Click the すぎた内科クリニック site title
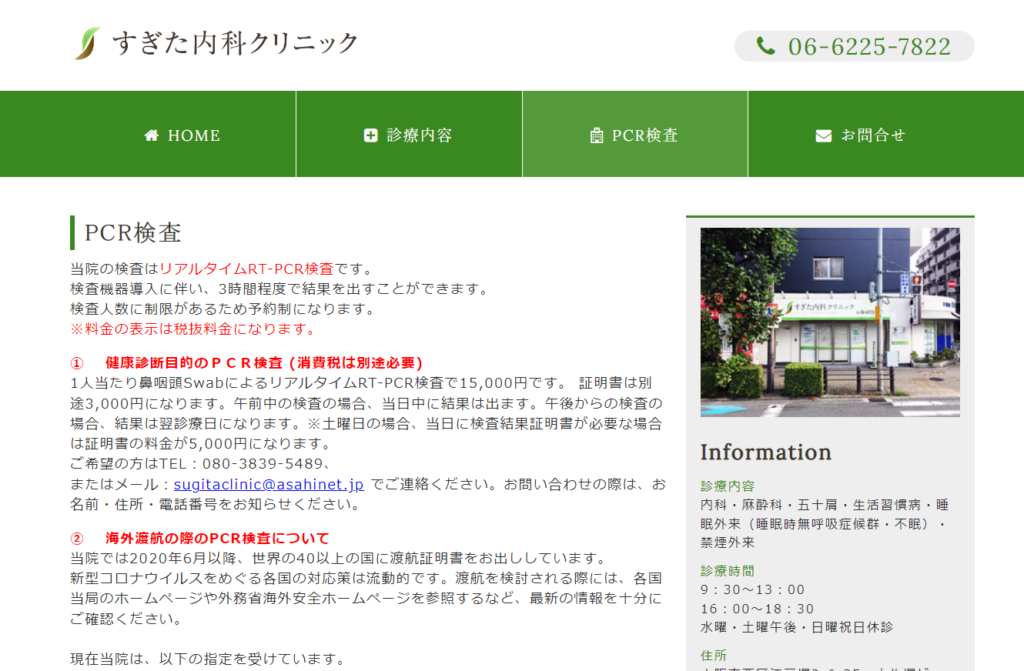 pyautogui.click(x=235, y=43)
